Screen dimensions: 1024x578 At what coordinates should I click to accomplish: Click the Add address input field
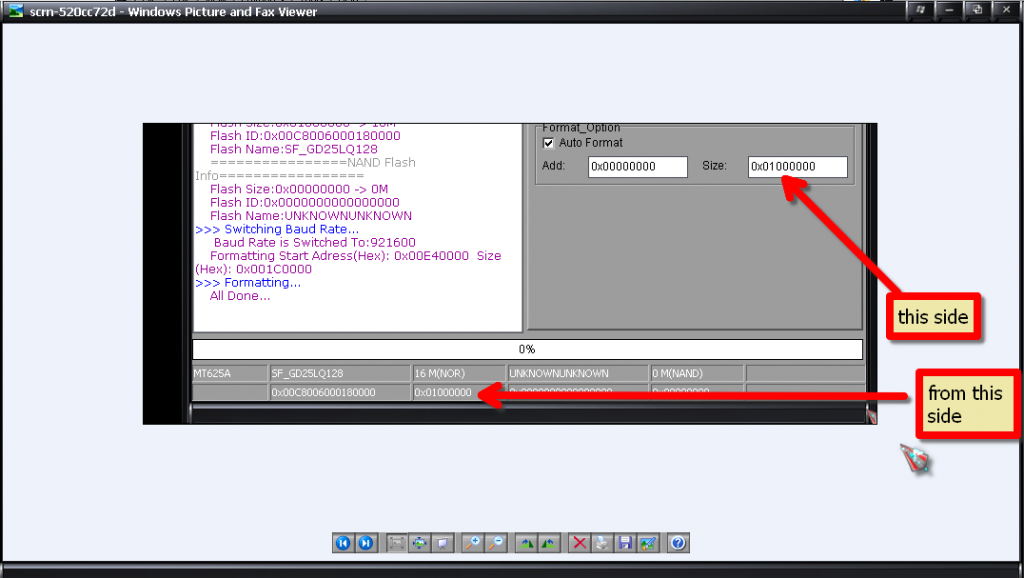(637, 167)
